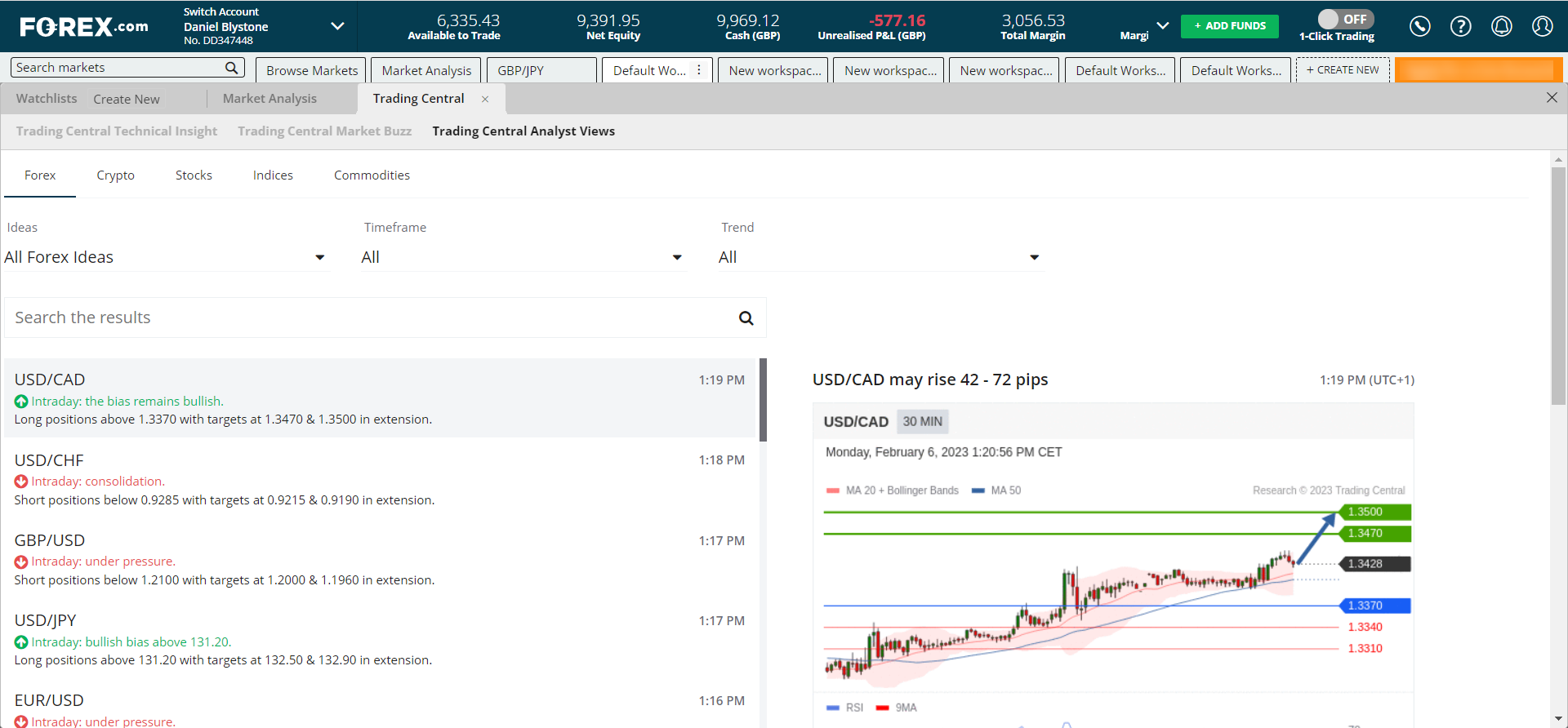Click the Available to Trade value 6,335.43
1568x728 pixels.
pos(468,20)
